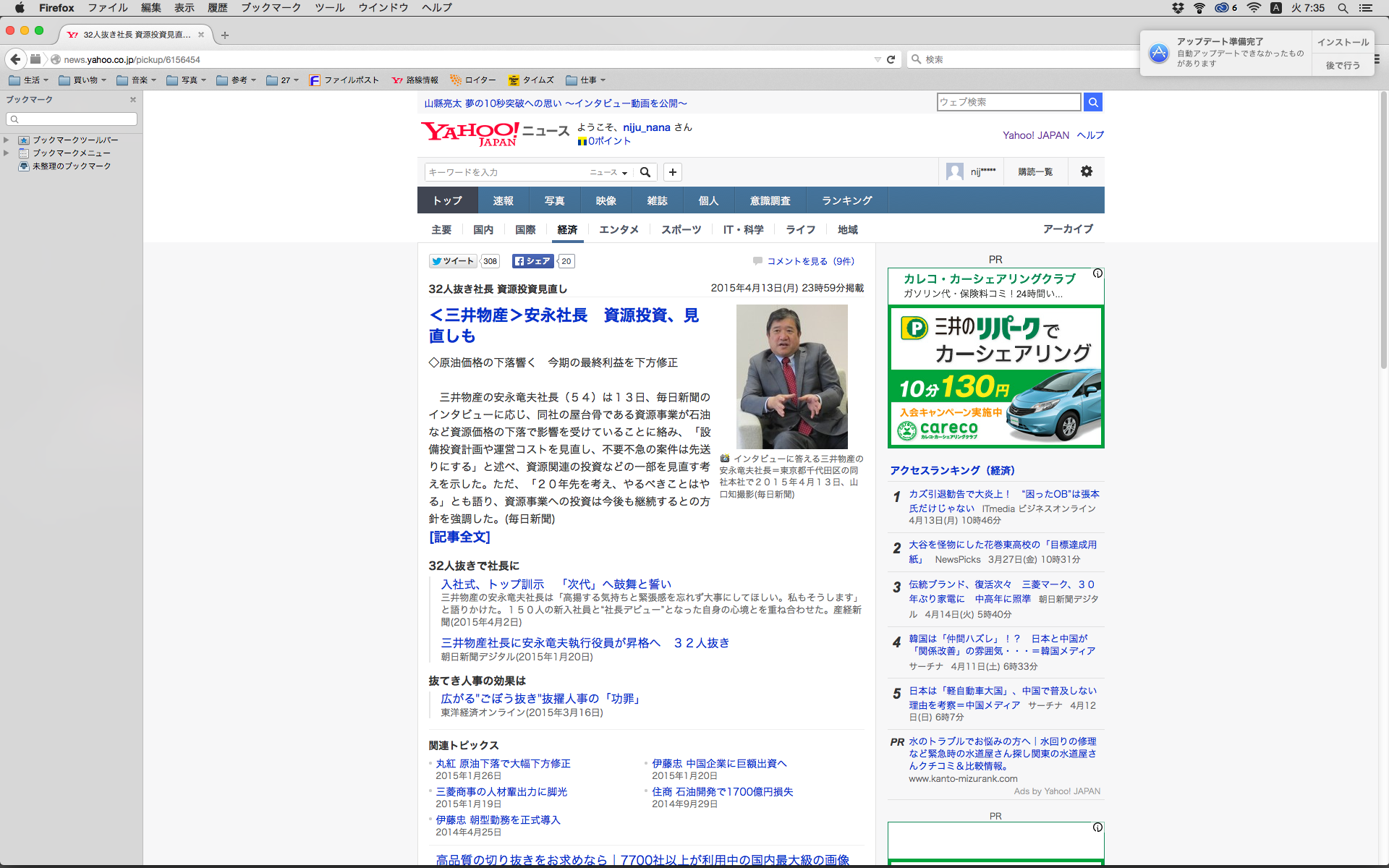Click the Facebook シェア button

coord(533,261)
